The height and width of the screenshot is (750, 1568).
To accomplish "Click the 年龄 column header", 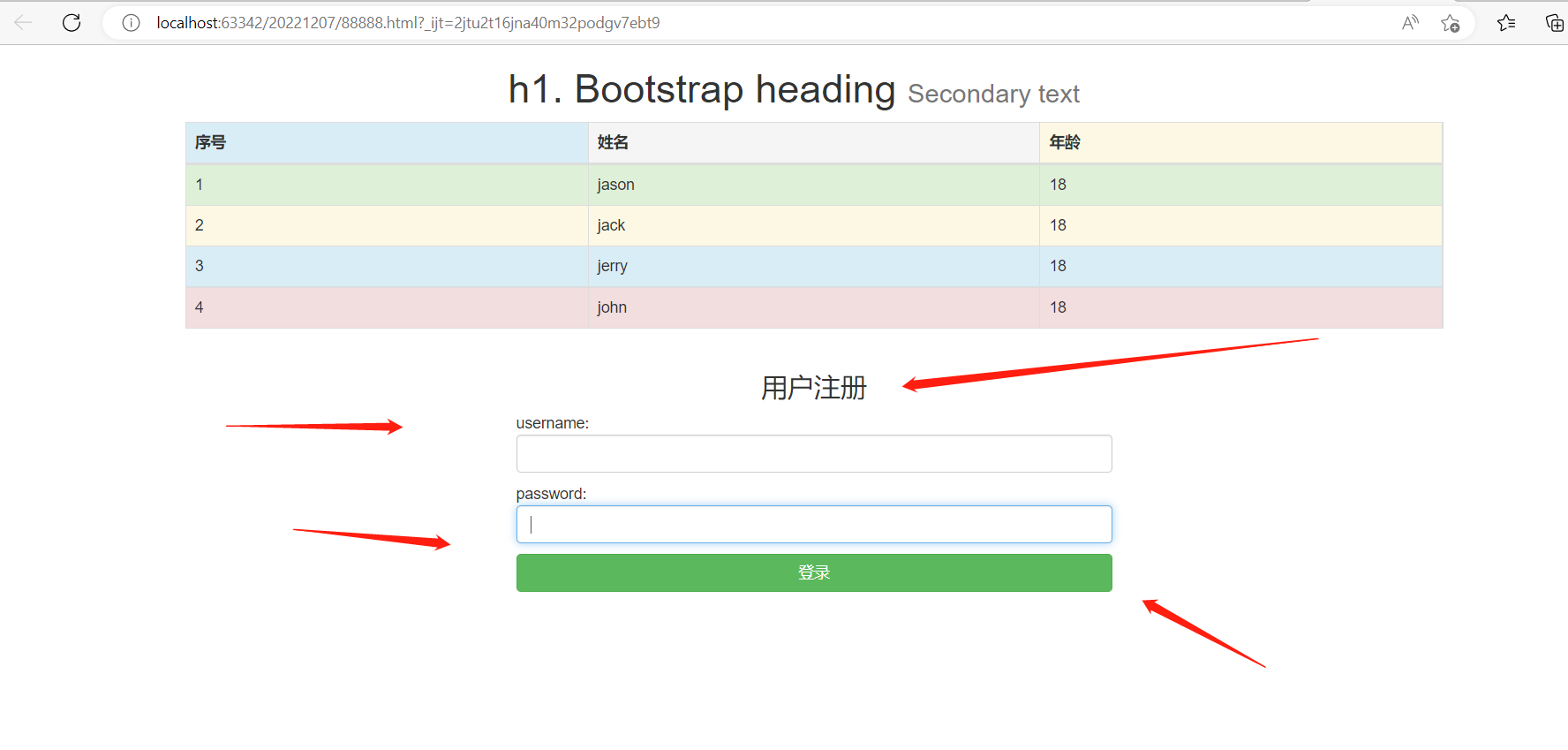I will tap(1240, 142).
